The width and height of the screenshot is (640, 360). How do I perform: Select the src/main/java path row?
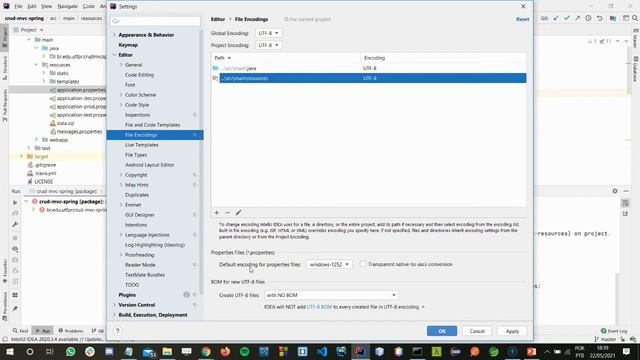[x=369, y=68]
